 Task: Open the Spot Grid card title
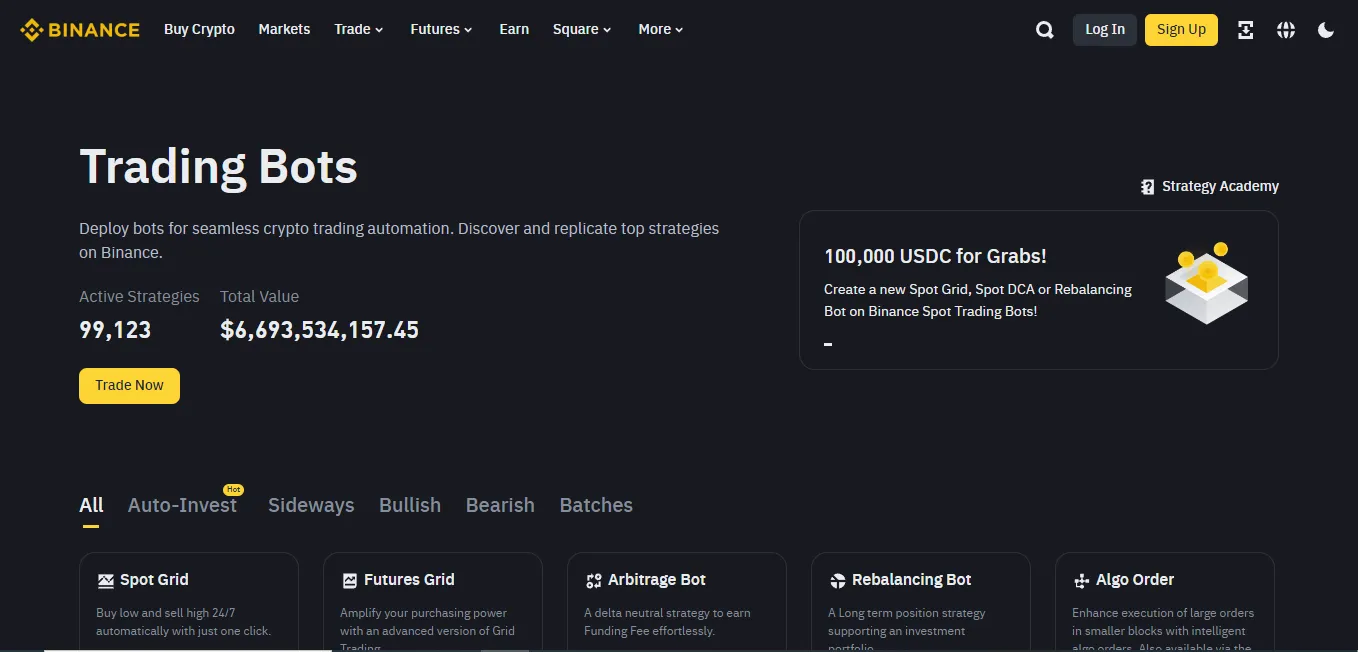click(x=154, y=580)
